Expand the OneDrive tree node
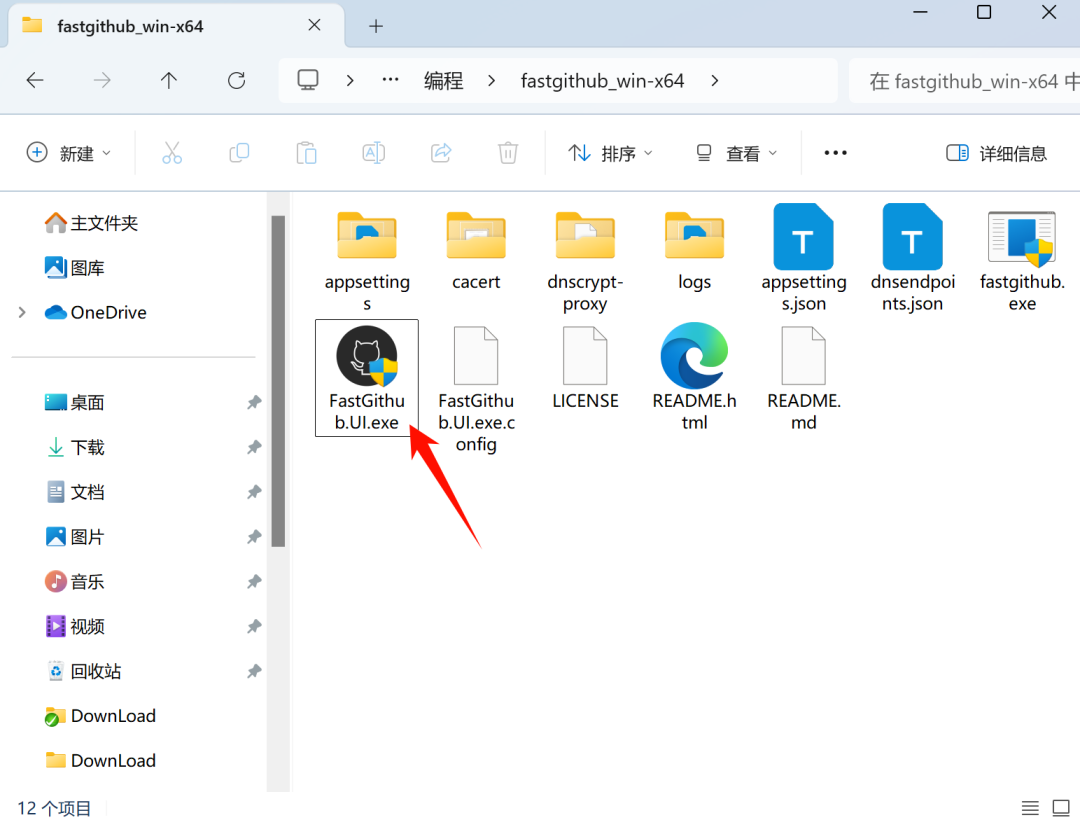Image resolution: width=1080 pixels, height=820 pixels. coord(22,313)
